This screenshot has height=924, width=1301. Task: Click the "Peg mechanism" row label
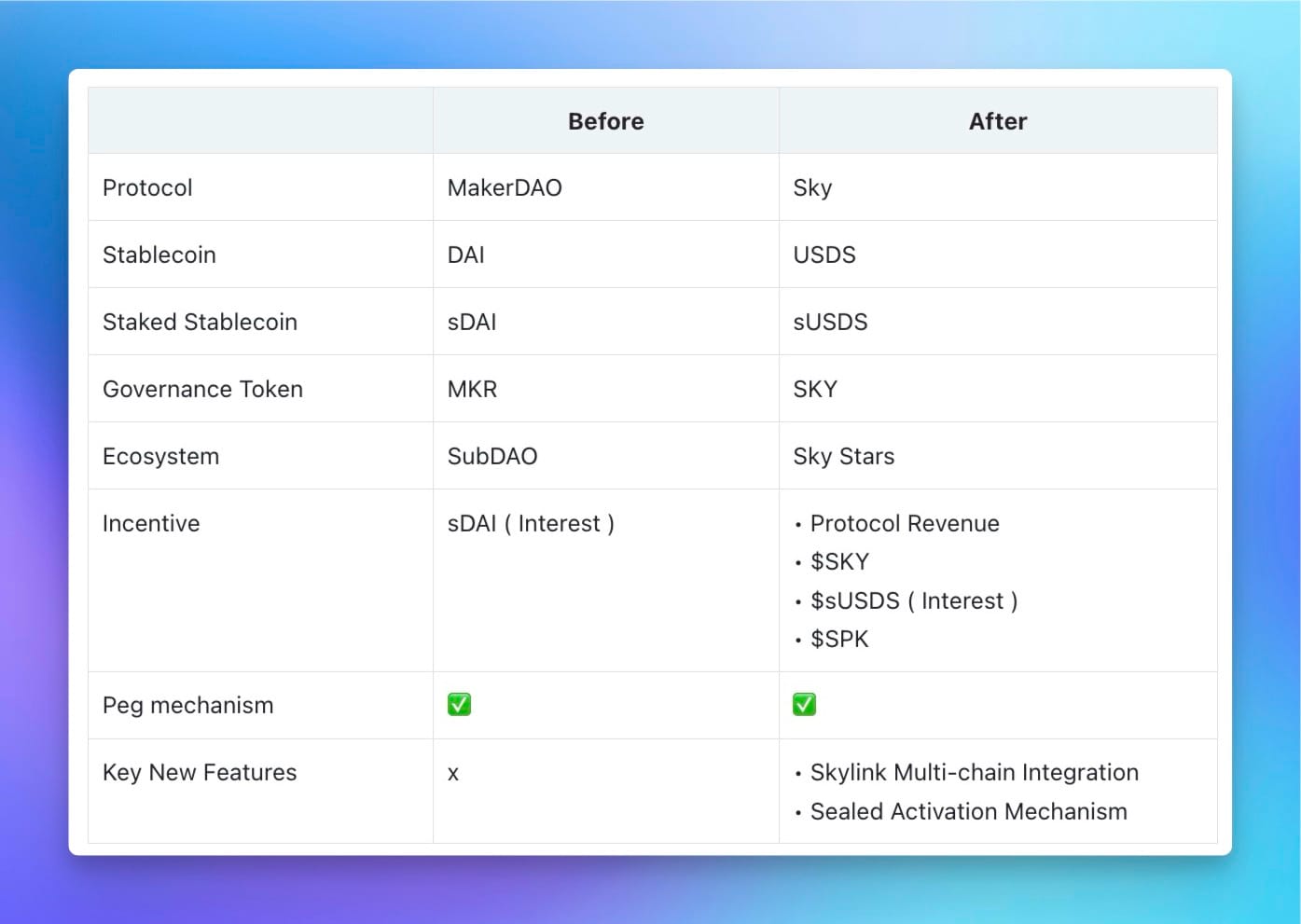tap(188, 705)
